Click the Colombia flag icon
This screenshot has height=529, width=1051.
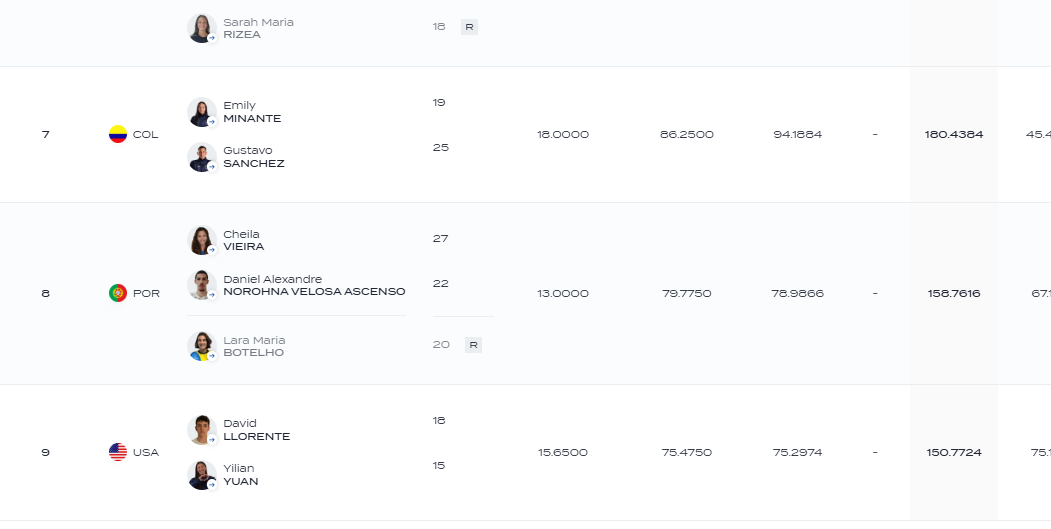click(x=118, y=134)
